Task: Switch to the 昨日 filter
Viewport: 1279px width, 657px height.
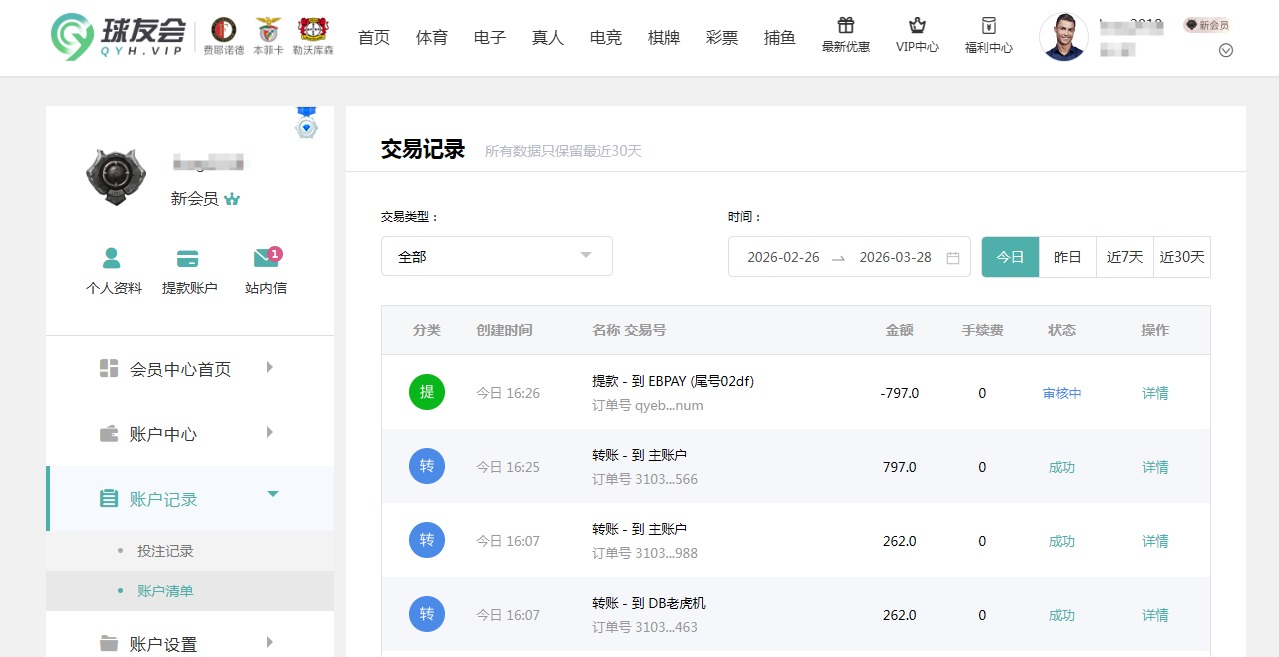Action: pos(1067,257)
